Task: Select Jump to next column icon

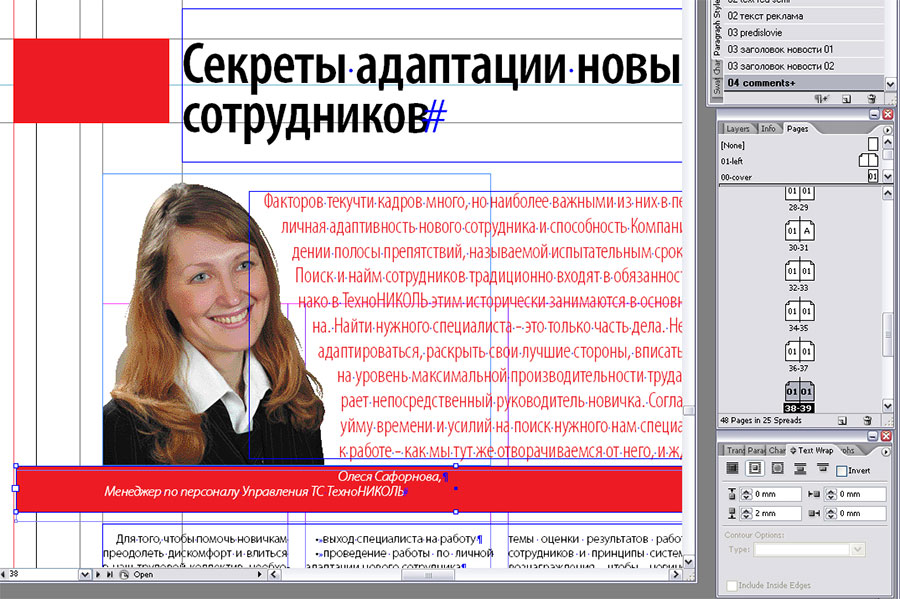Action: pyautogui.click(x=823, y=468)
